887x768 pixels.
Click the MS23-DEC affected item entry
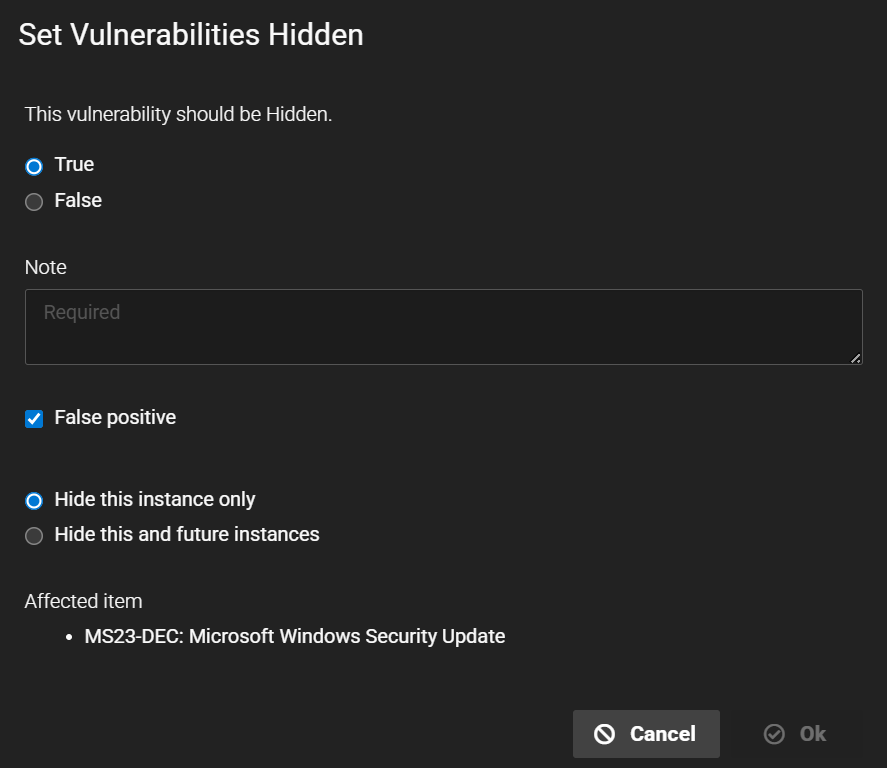click(294, 636)
